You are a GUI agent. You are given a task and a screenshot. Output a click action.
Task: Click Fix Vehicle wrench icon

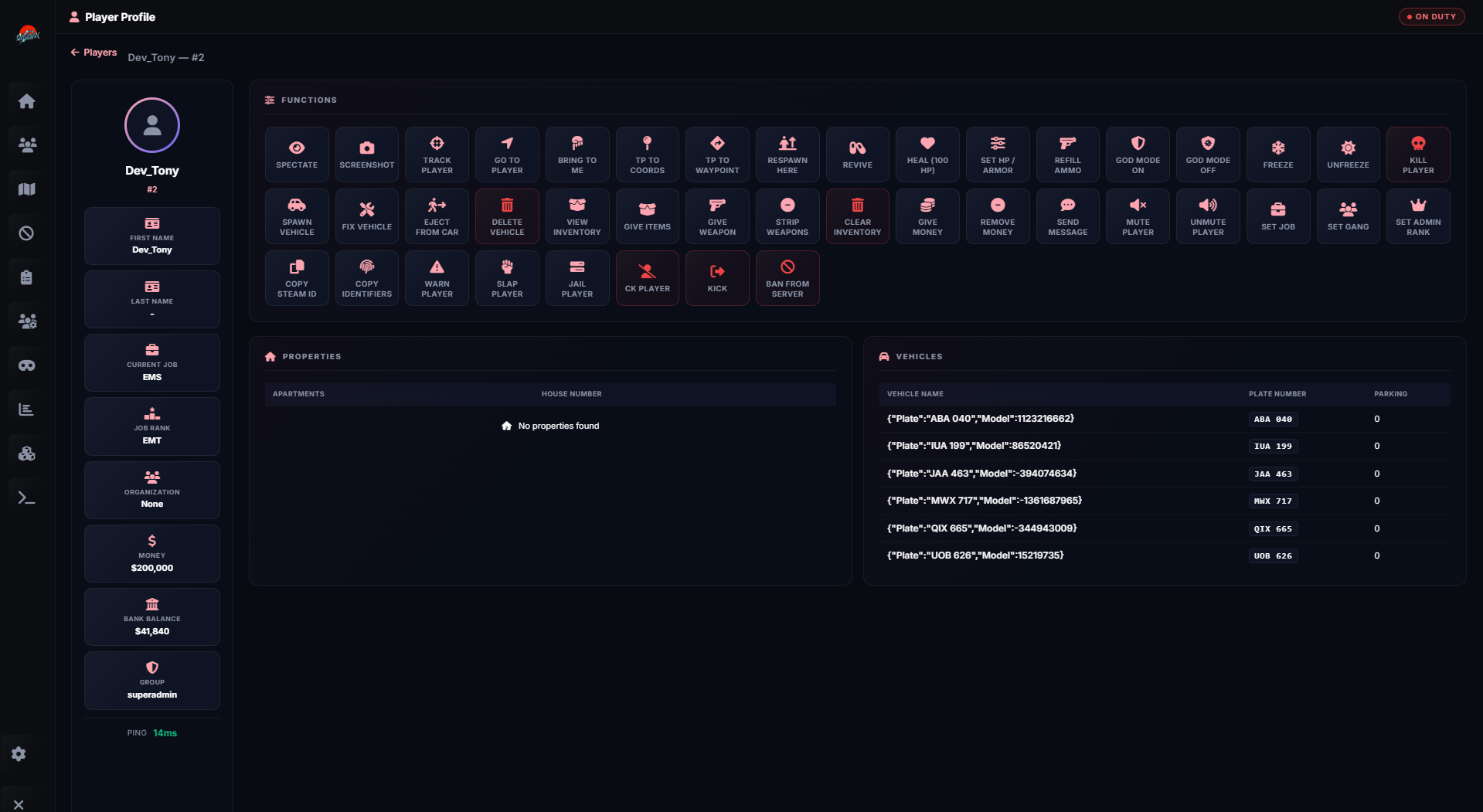367,209
